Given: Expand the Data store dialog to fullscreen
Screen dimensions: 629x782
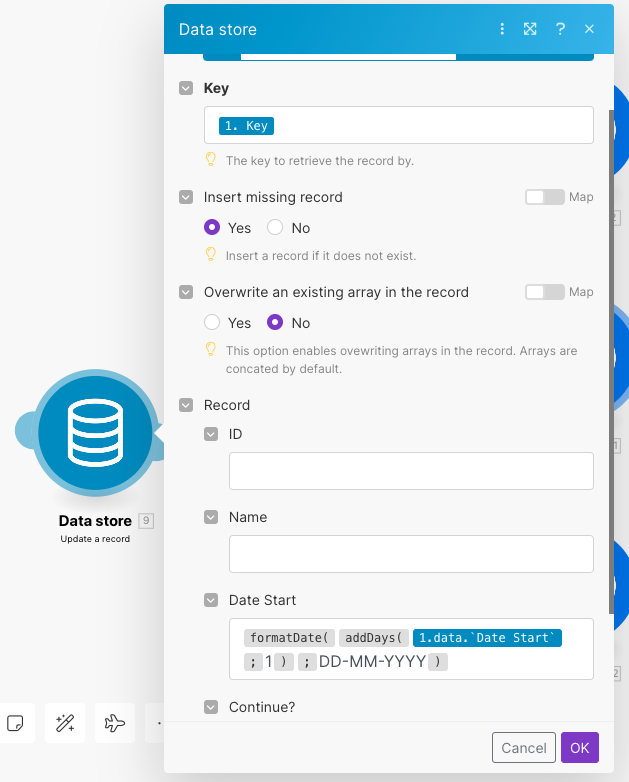Looking at the screenshot, I should coord(530,29).
